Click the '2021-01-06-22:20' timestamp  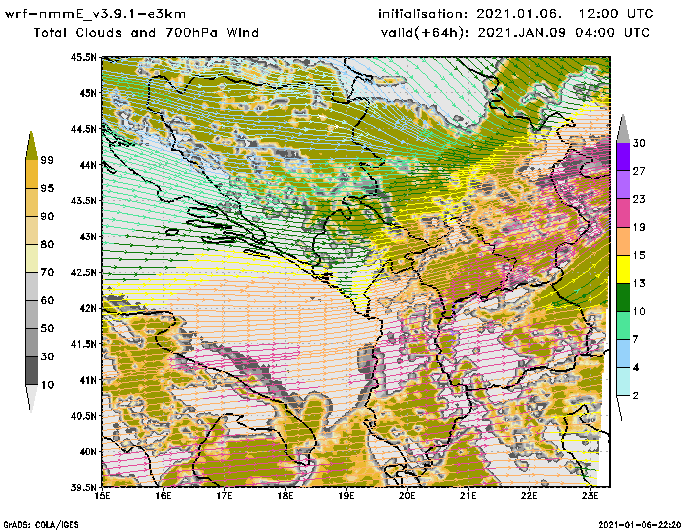(x=640, y=525)
